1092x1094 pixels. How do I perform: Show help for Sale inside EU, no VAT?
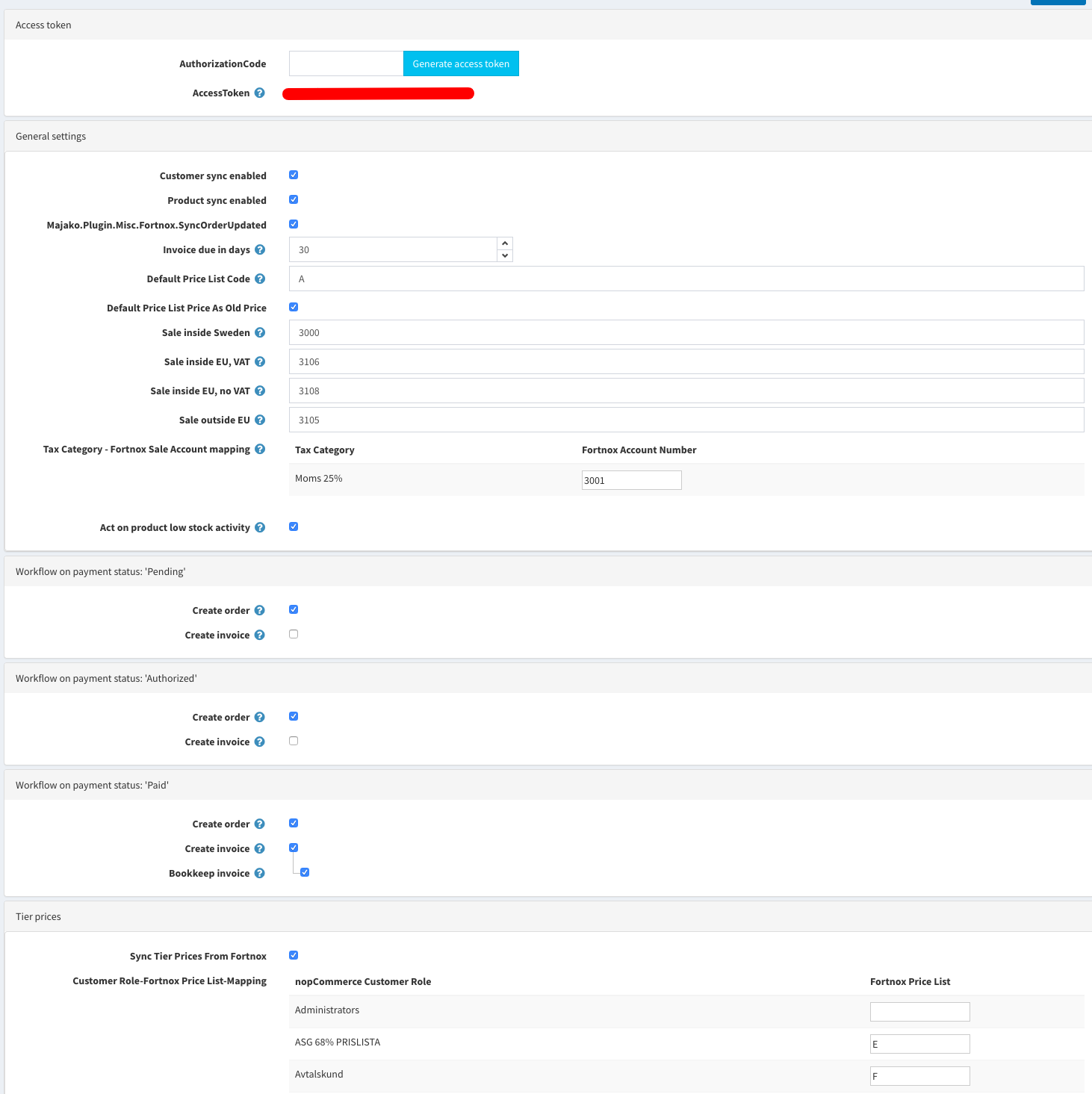click(x=260, y=391)
